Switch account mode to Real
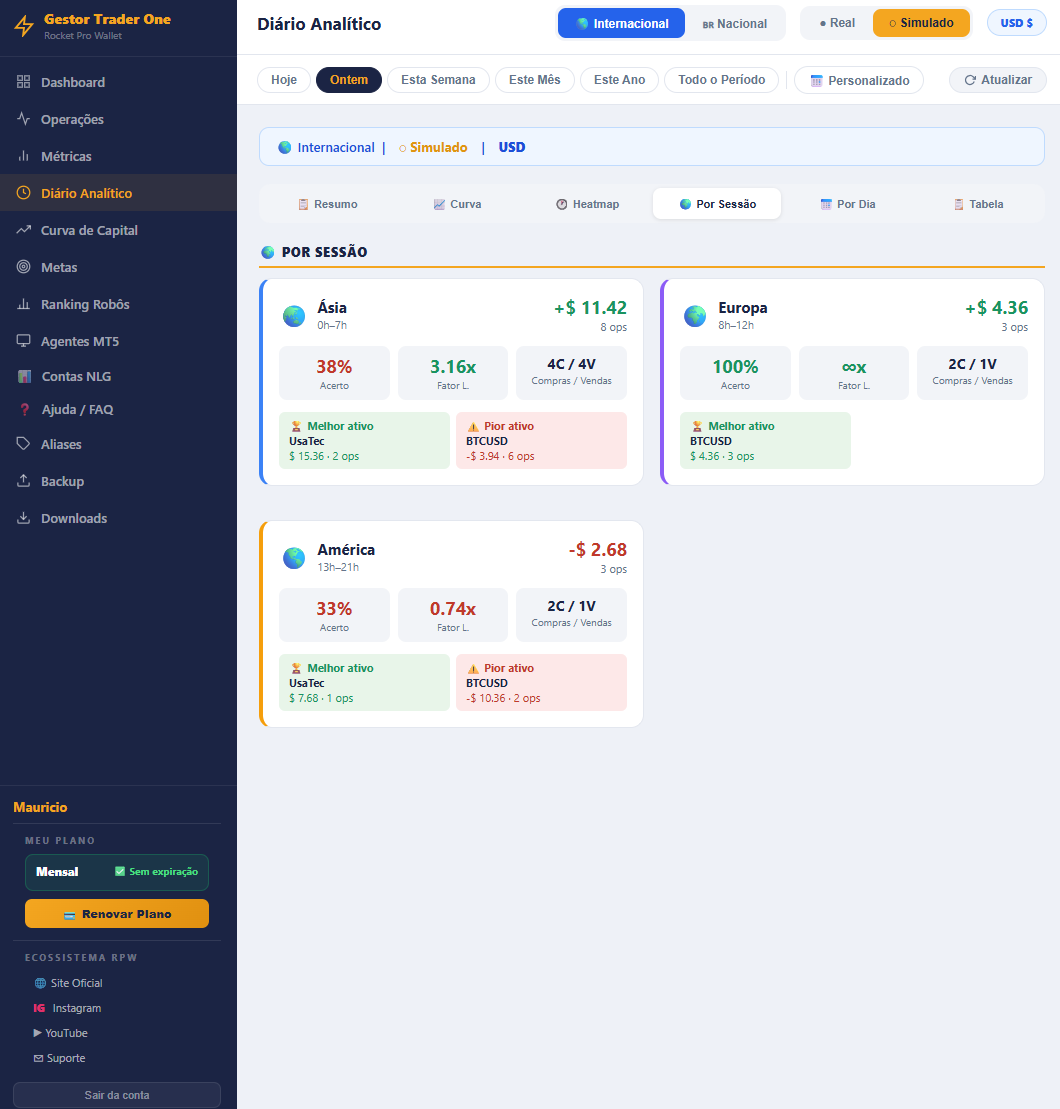The height and width of the screenshot is (1109, 1060). coord(837,23)
